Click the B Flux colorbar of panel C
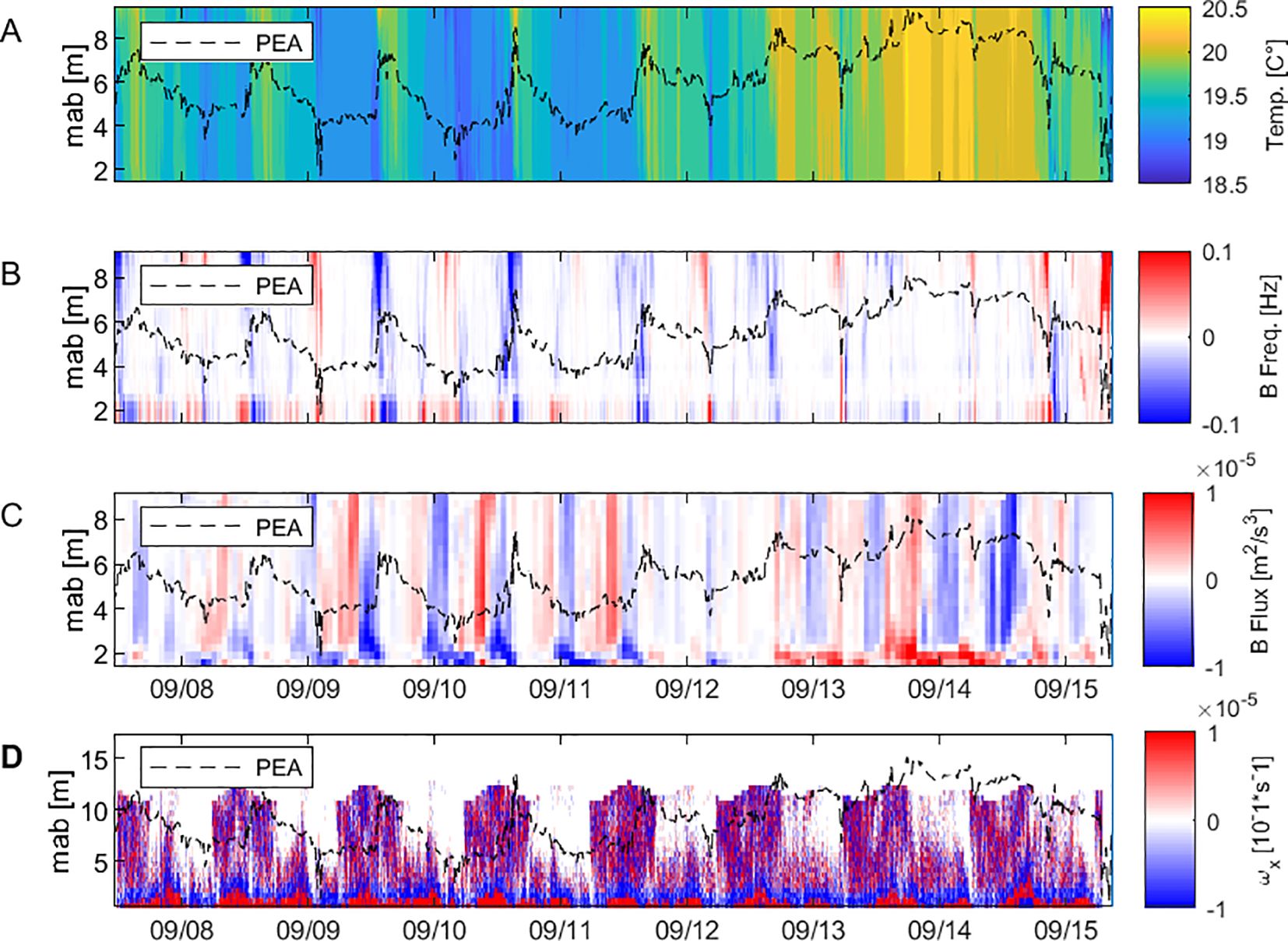1288x941 pixels. [1167, 579]
